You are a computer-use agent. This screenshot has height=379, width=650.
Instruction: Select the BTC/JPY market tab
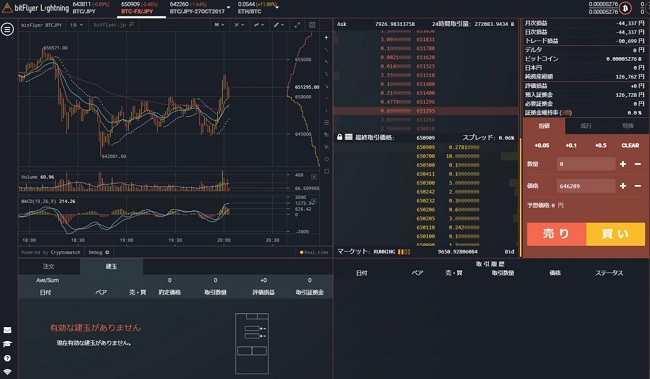tap(91, 8)
